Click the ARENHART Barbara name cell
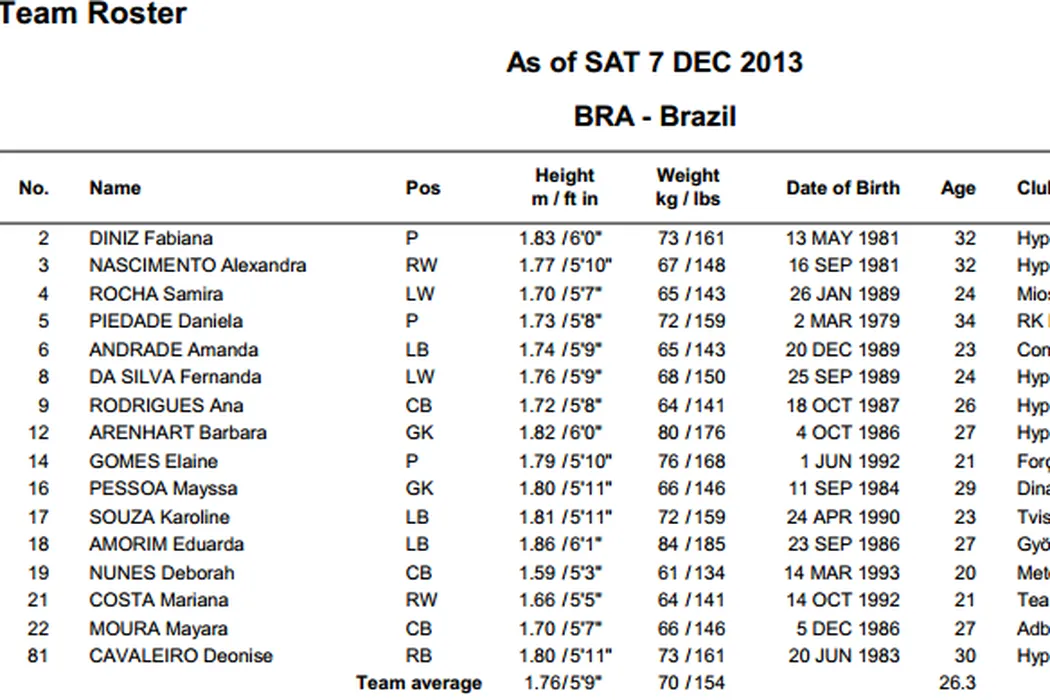1050x700 pixels. (177, 433)
